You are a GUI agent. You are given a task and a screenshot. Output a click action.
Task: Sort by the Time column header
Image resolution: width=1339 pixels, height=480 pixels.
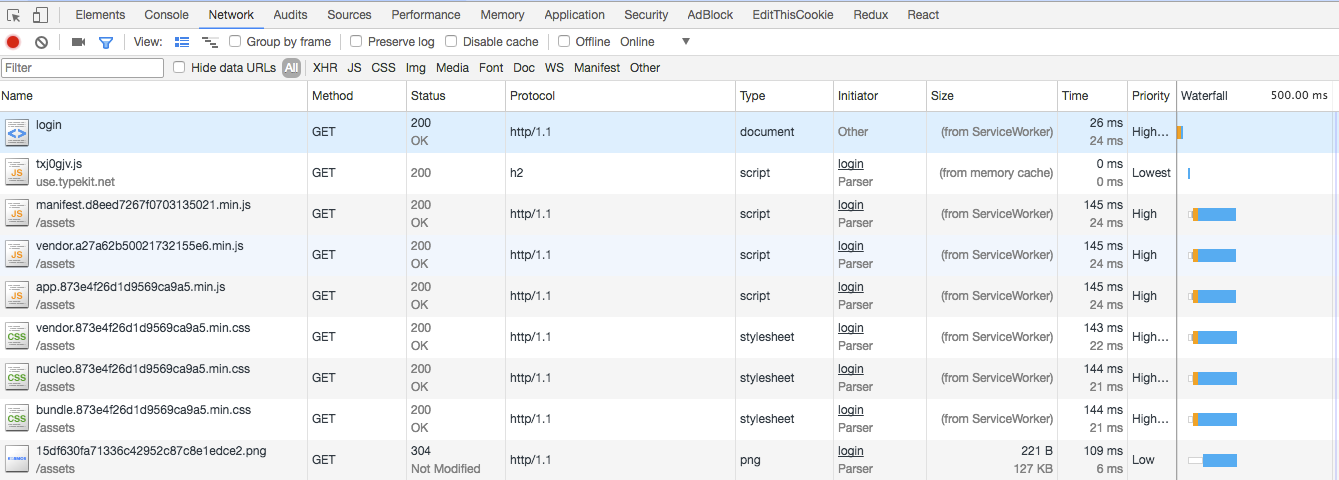(x=1093, y=96)
